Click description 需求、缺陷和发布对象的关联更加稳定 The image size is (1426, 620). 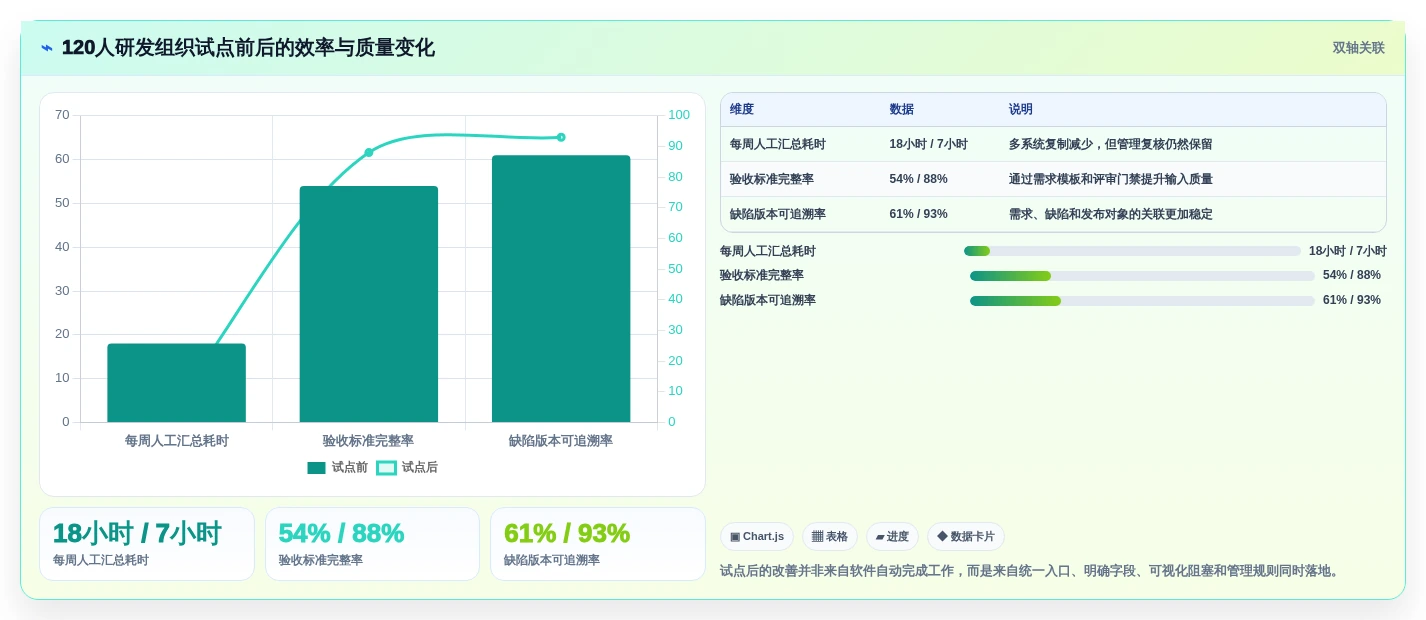(1110, 214)
